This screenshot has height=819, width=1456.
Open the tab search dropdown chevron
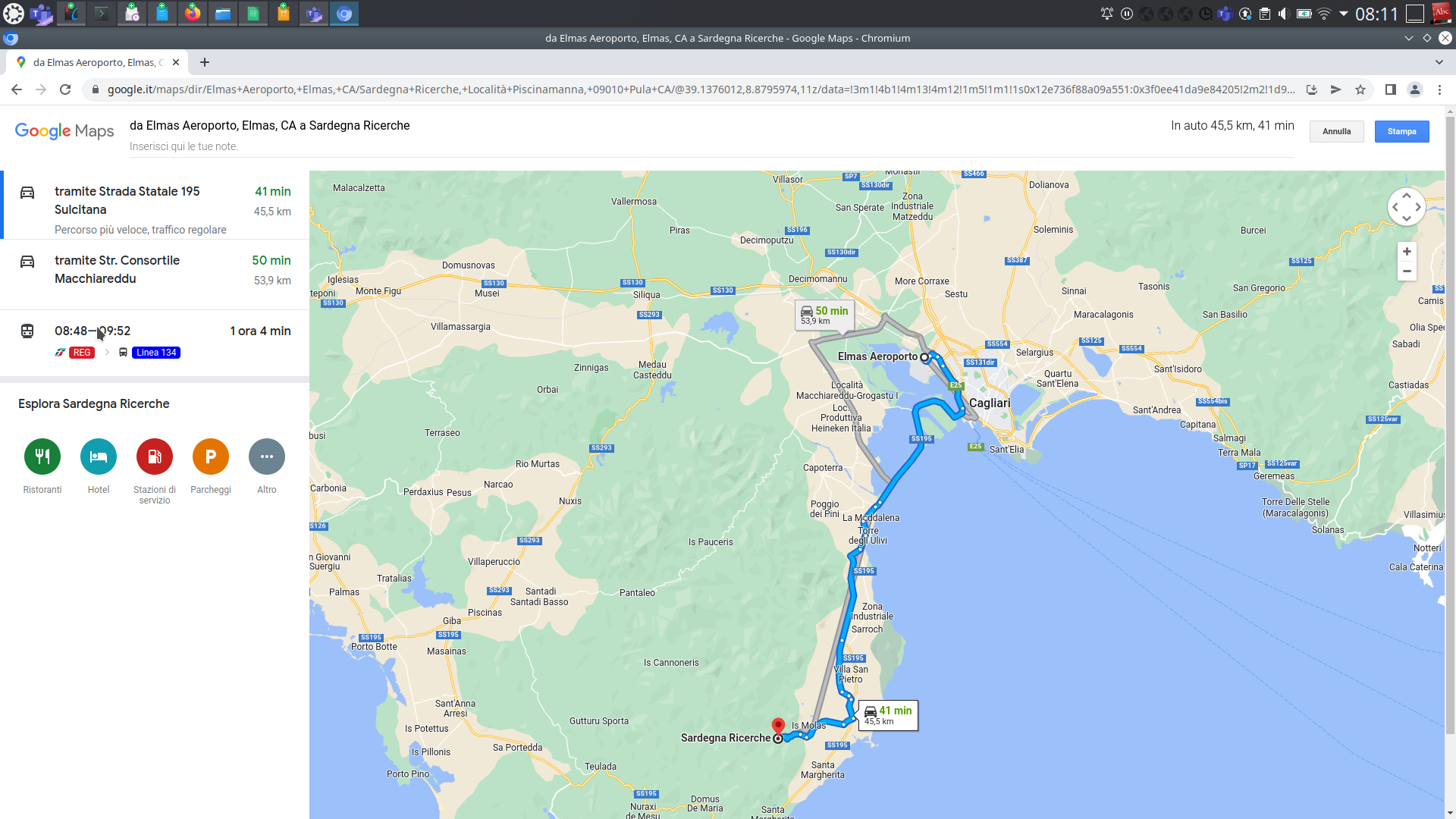(1439, 62)
